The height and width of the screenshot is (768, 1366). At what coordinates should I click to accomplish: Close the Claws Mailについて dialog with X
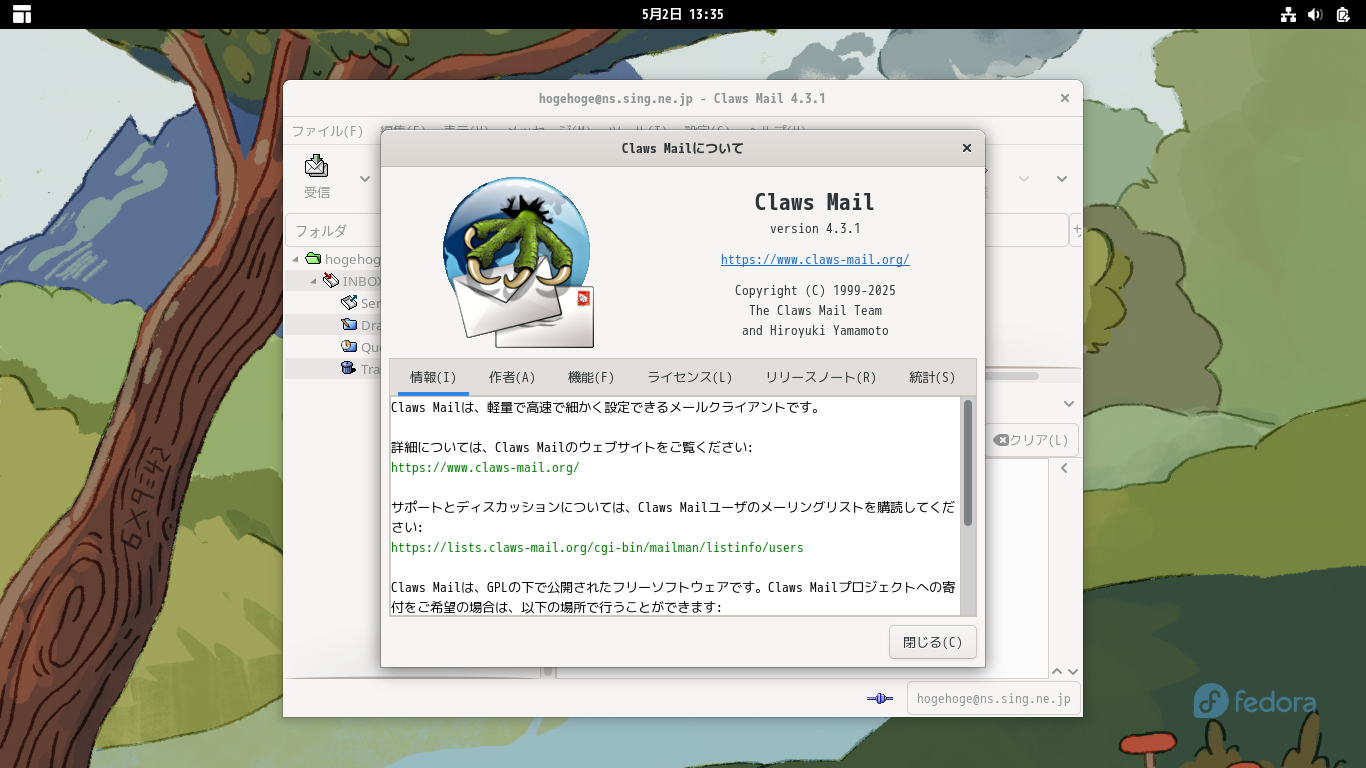(967, 148)
